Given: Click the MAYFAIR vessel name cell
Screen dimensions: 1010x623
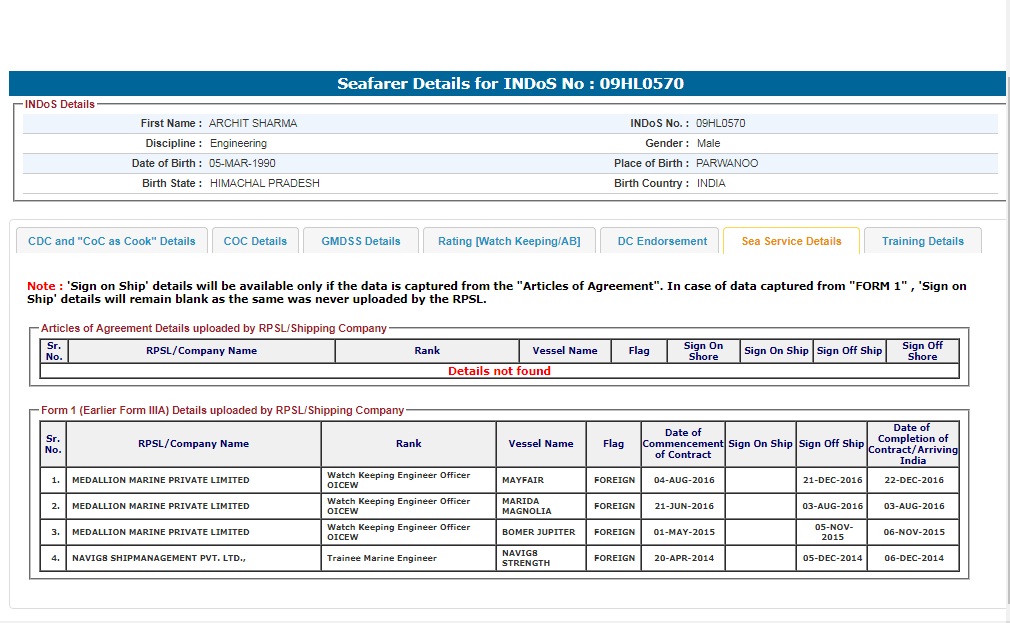Looking at the screenshot, I should [540, 480].
